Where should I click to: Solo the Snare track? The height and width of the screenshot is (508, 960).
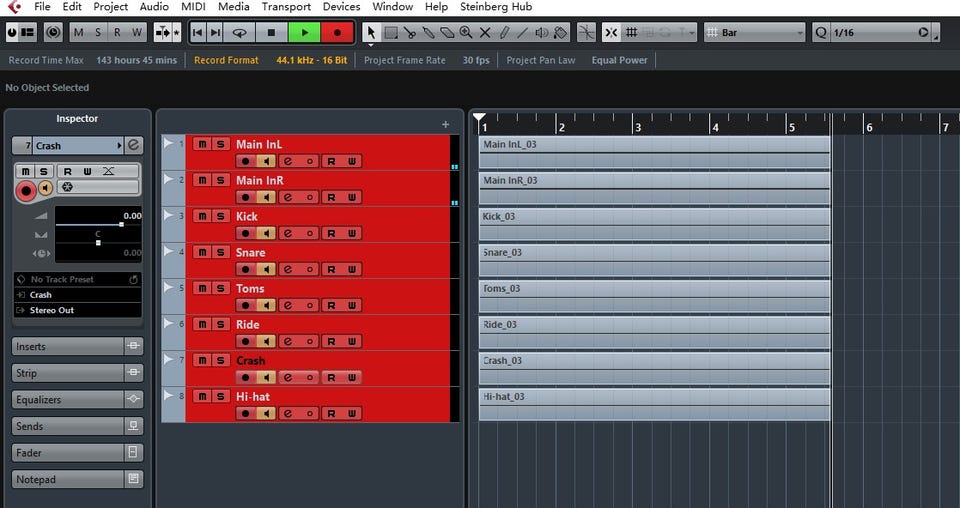tap(220, 252)
